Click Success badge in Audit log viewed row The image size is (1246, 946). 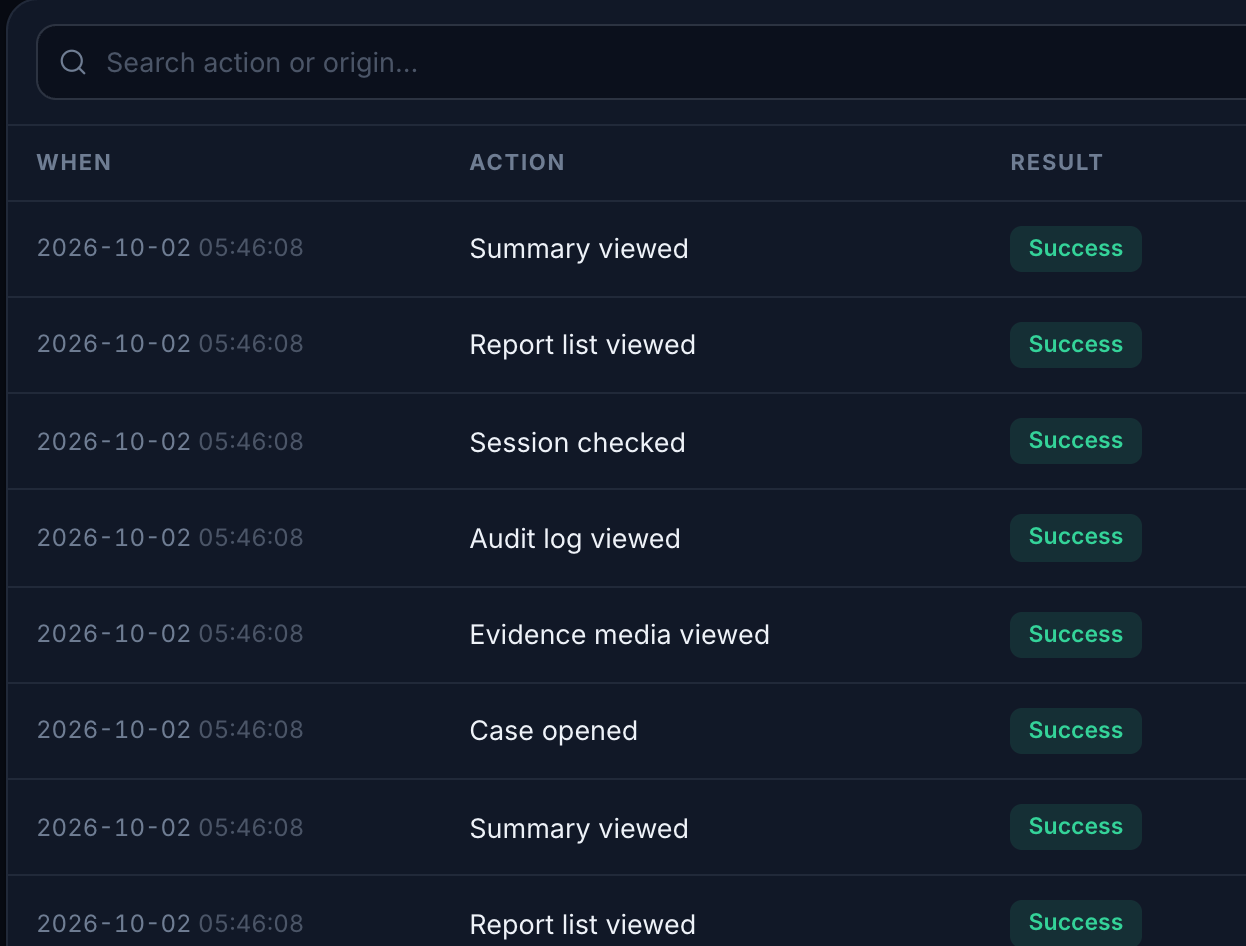tap(1076, 537)
